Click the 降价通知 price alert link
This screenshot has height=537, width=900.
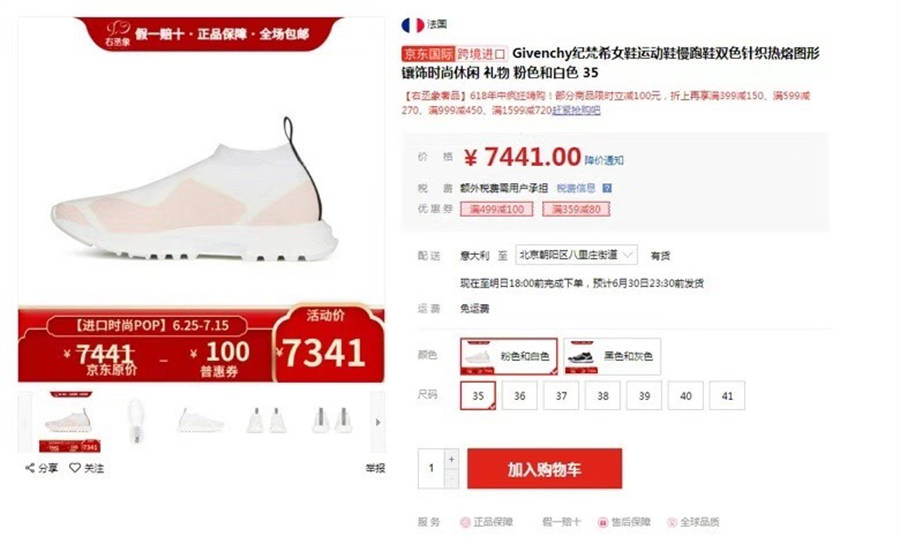tap(604, 160)
